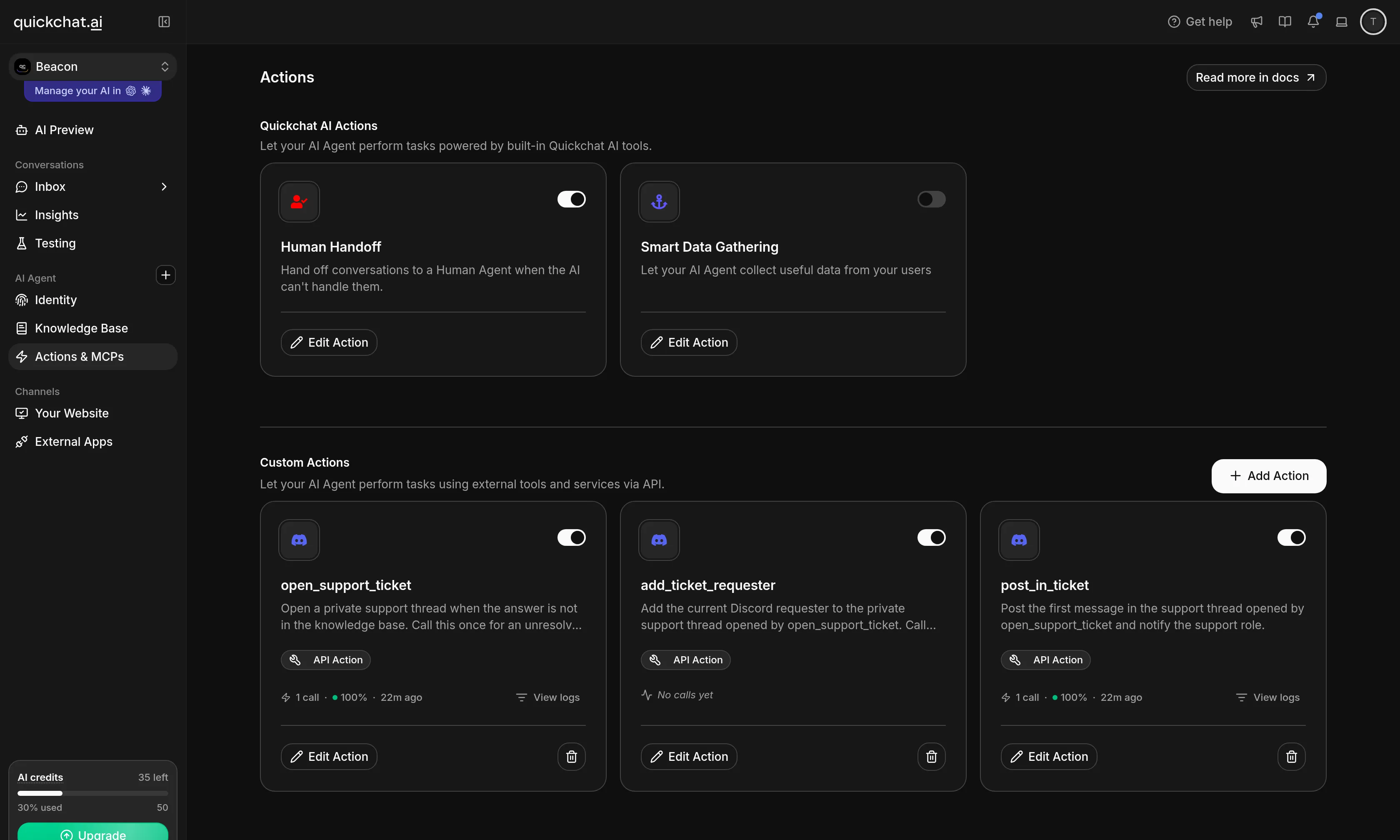The height and width of the screenshot is (840, 1400).
Task: View logs for open_support_ticket
Action: pos(548,697)
